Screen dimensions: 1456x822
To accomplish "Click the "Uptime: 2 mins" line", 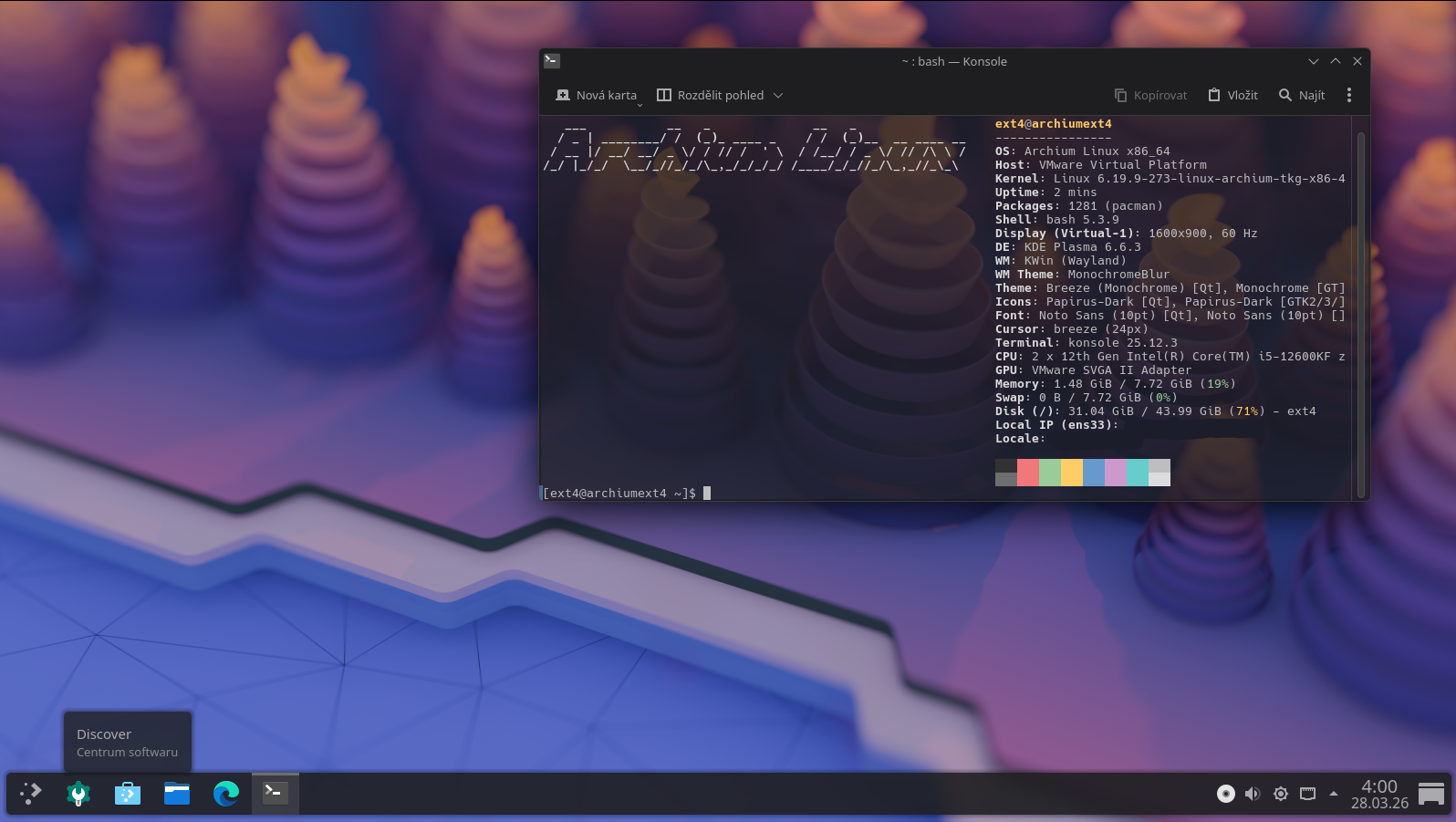I will 1046,192.
